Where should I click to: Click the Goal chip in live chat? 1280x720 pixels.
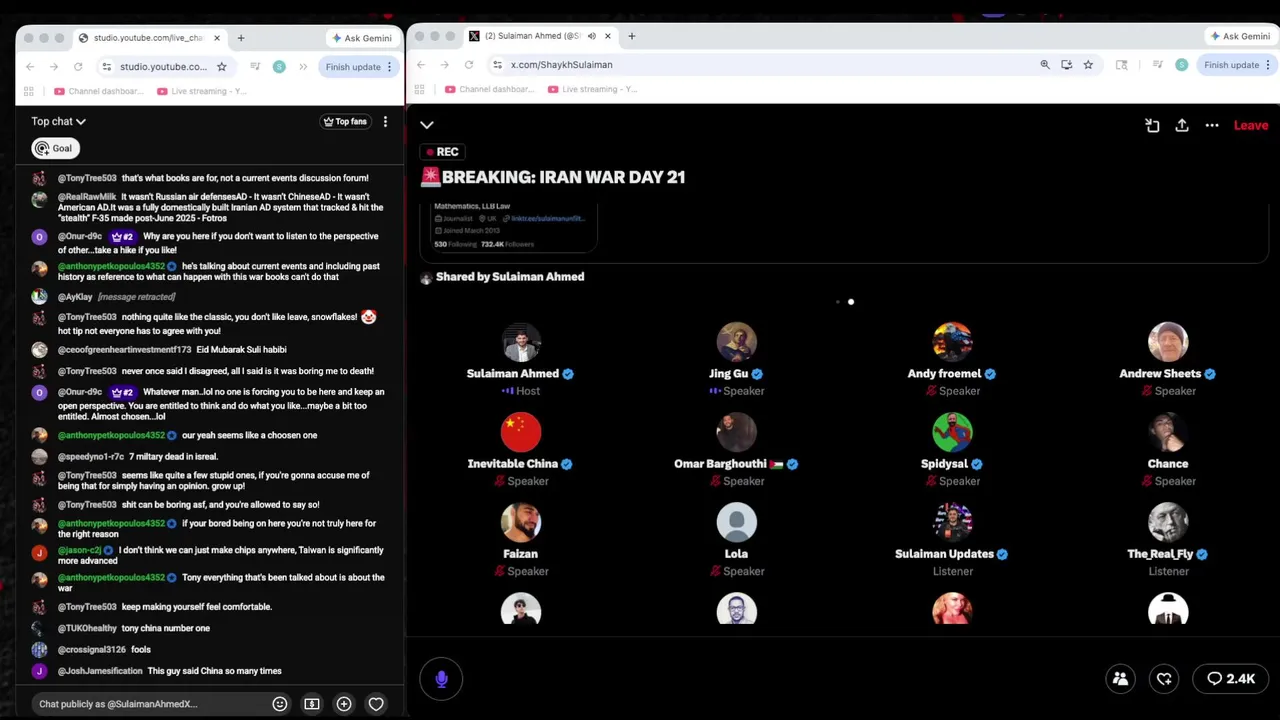click(54, 148)
